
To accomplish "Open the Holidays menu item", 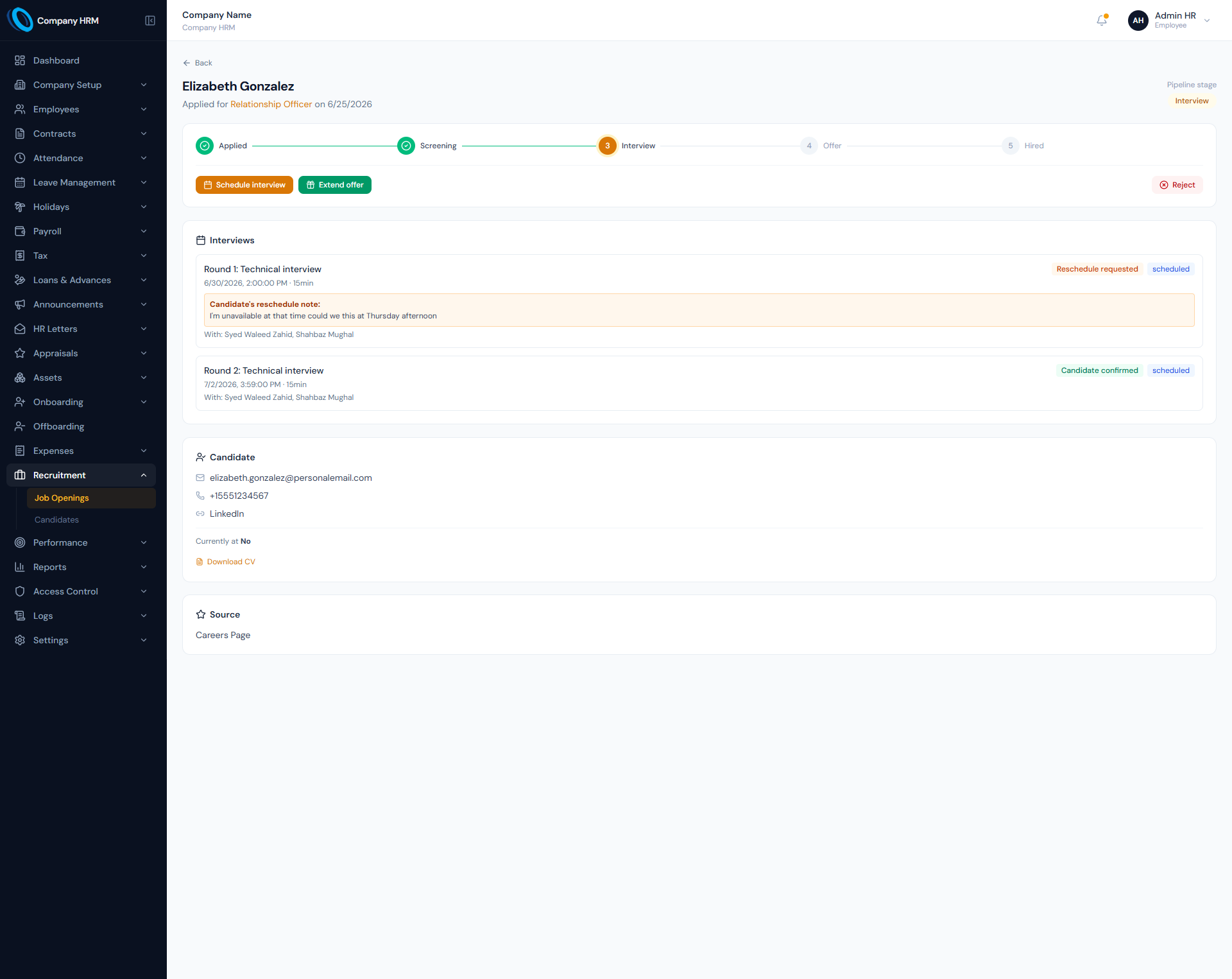I will 81,207.
